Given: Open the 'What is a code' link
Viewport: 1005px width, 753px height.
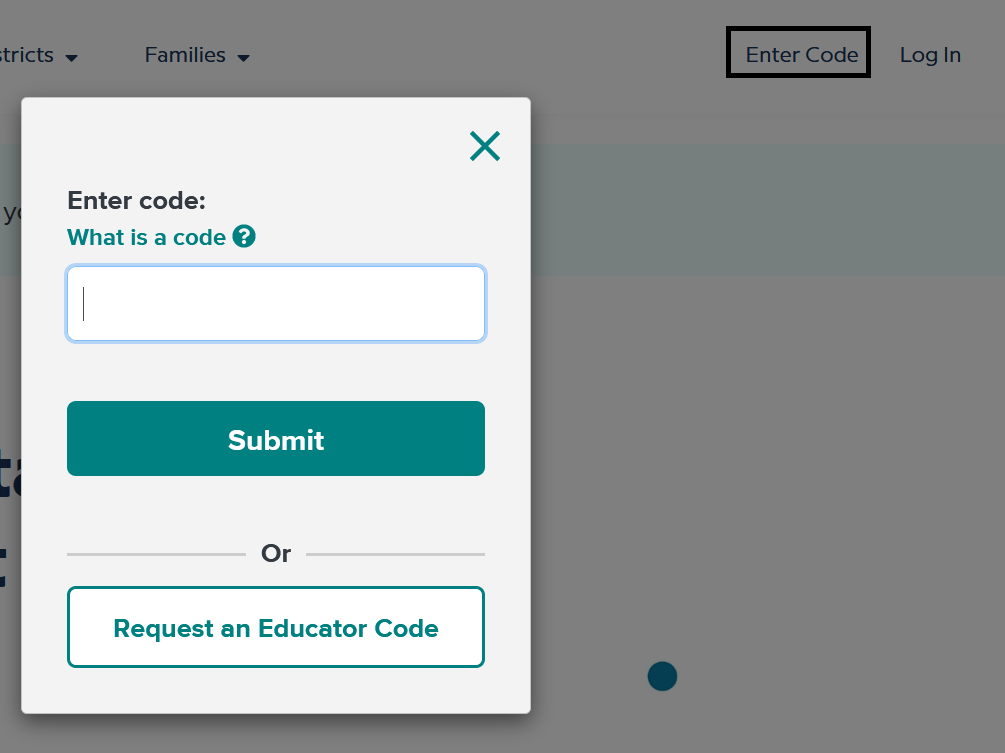Looking at the screenshot, I should 146,237.
